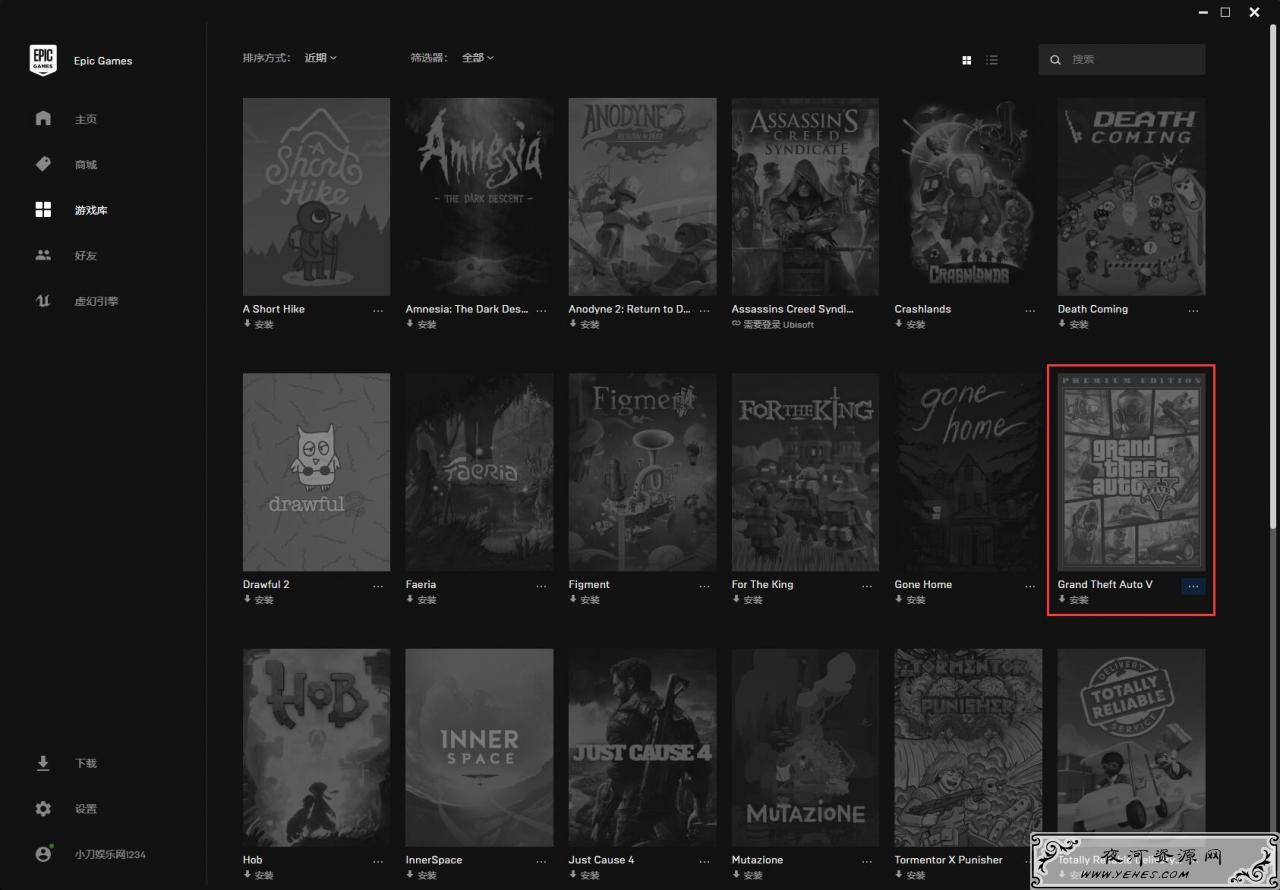Click the Hob game title
This screenshot has height=890, width=1280.
click(x=252, y=860)
